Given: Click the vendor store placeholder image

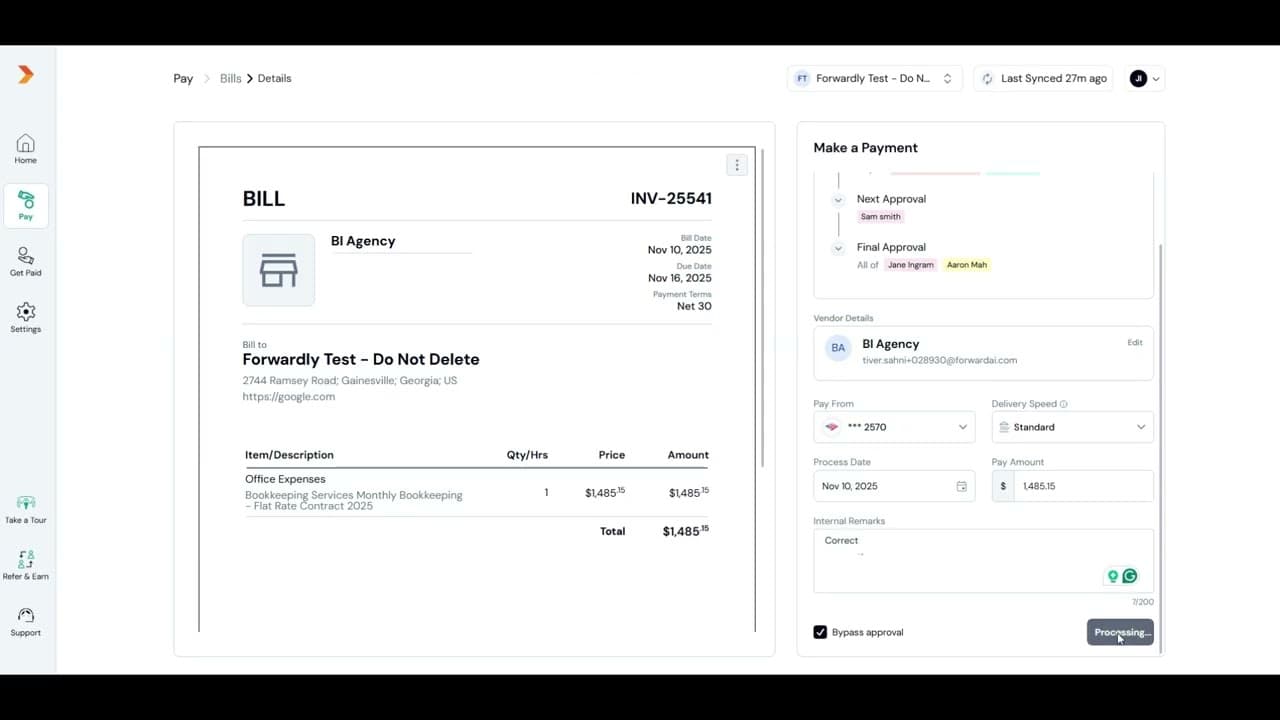Looking at the screenshot, I should pyautogui.click(x=279, y=270).
